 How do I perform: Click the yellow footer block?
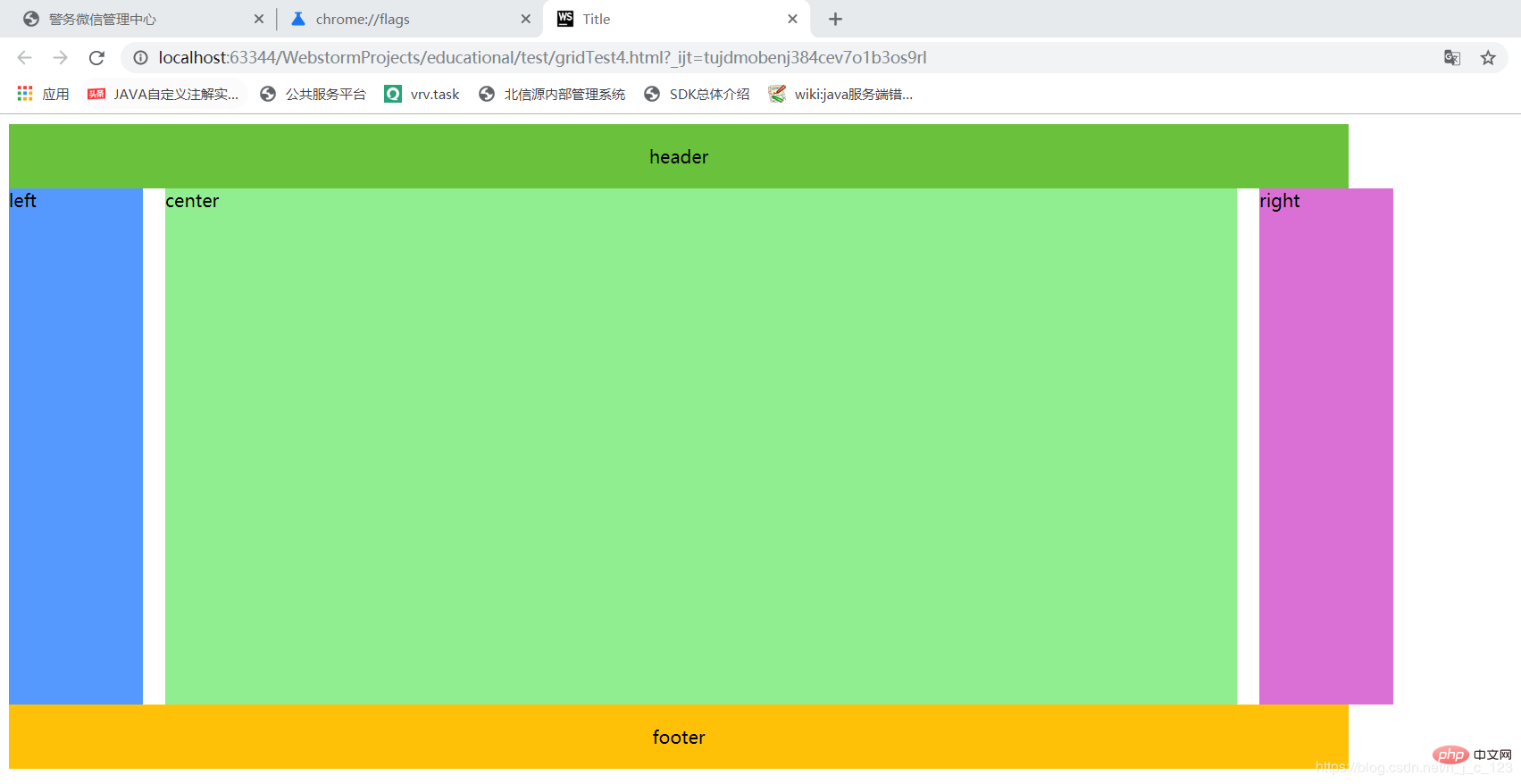(679, 737)
